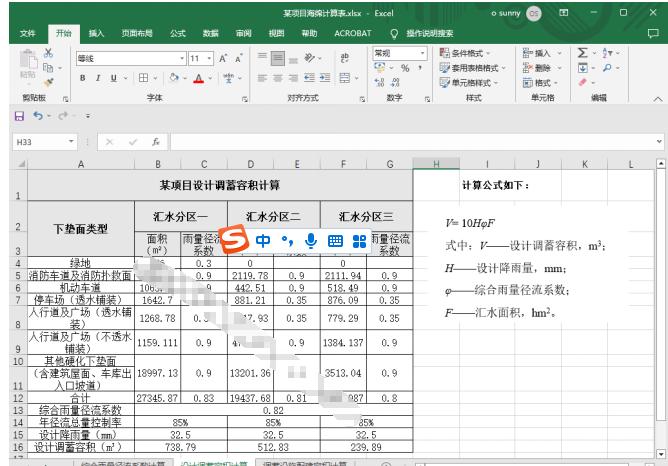Viewport: 668px width, 466px height.
Task: Toggle center text alignment
Action: pyautogui.click(x=278, y=78)
